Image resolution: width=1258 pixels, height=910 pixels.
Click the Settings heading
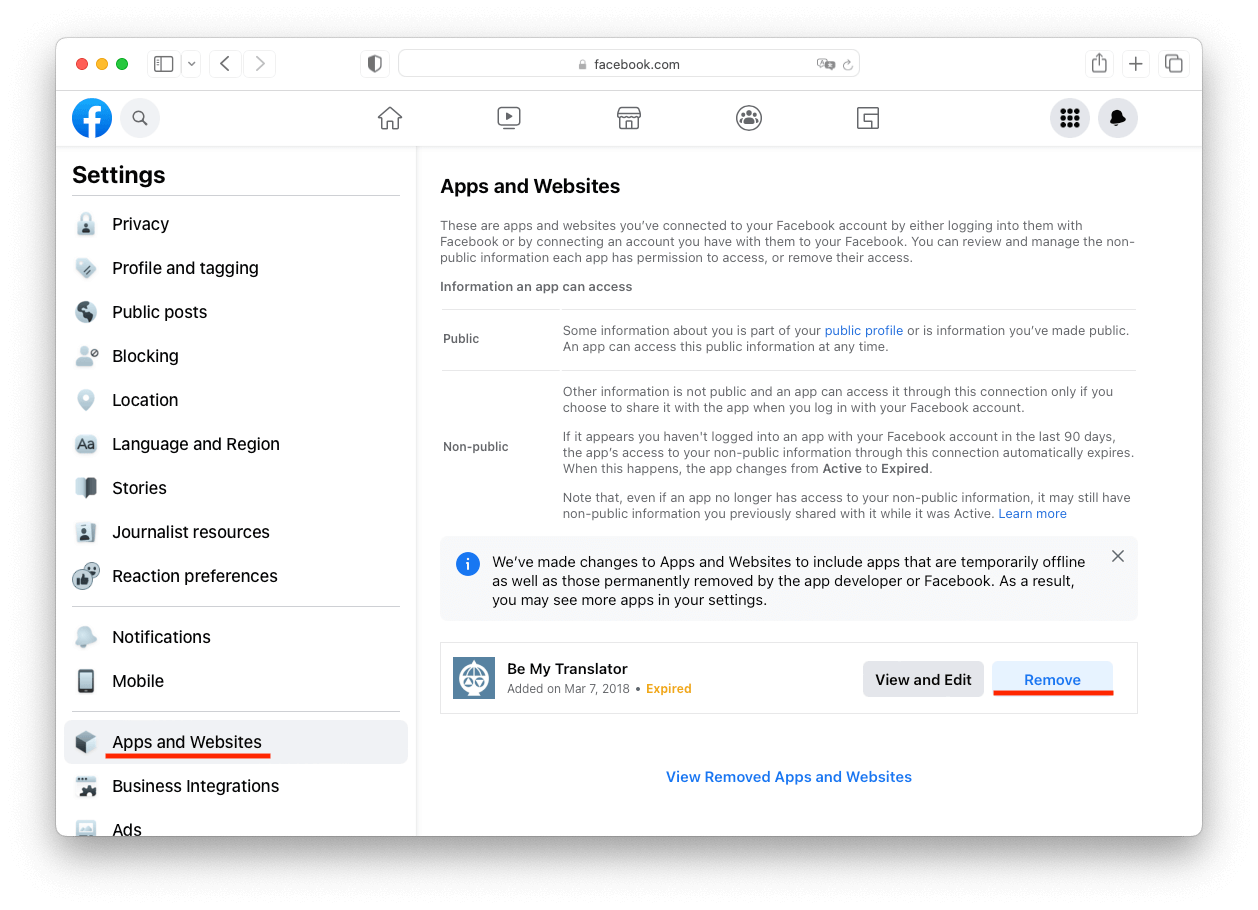(x=119, y=175)
